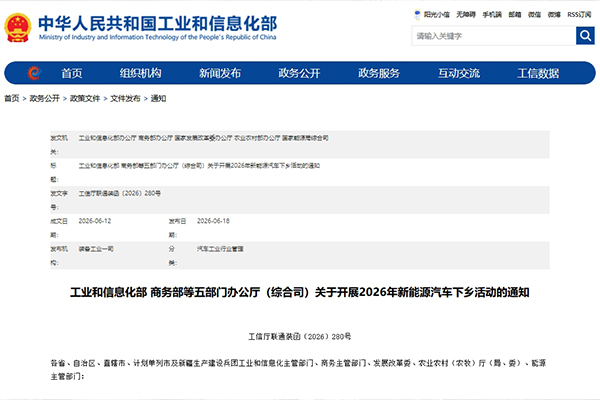Click the 手机端 mobile version link
Viewport: 600px width, 400px height.
pos(492,15)
